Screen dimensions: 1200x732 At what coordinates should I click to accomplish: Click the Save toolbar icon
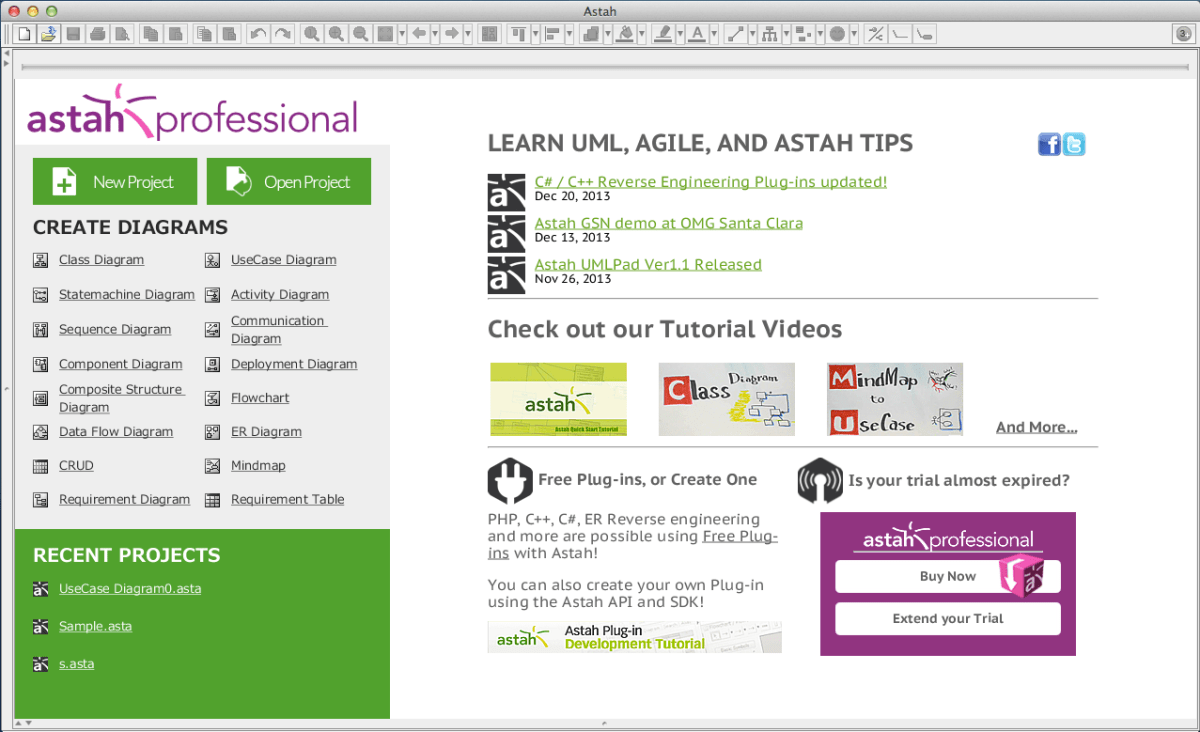point(74,33)
